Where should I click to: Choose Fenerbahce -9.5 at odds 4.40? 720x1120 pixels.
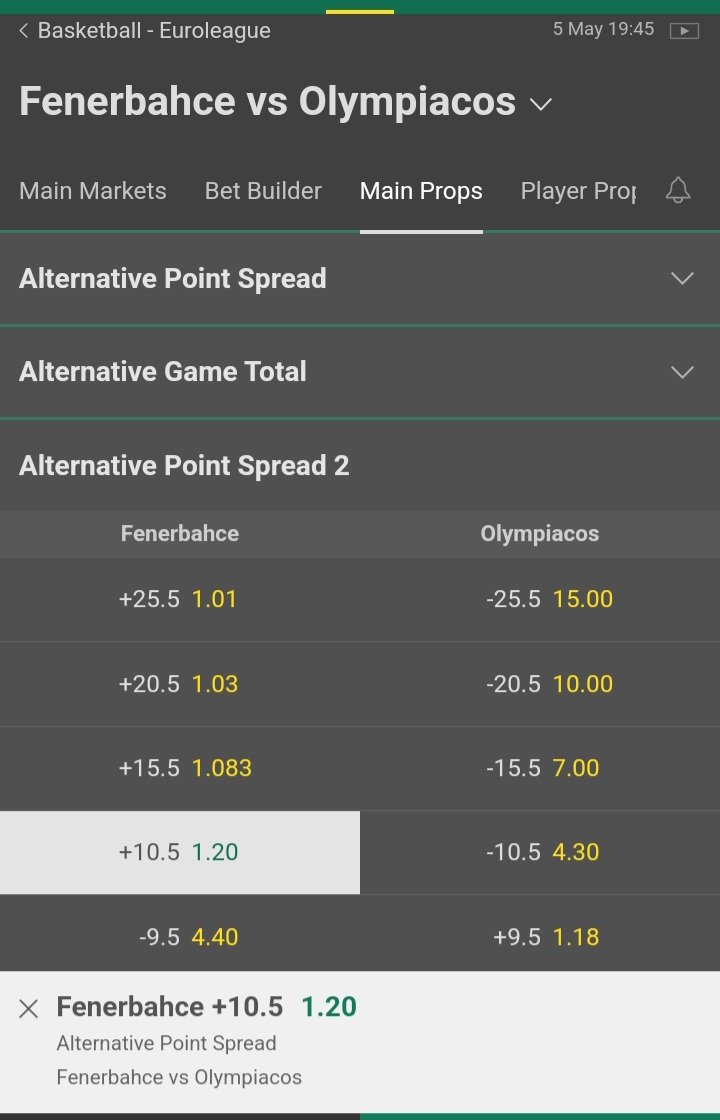click(x=180, y=937)
